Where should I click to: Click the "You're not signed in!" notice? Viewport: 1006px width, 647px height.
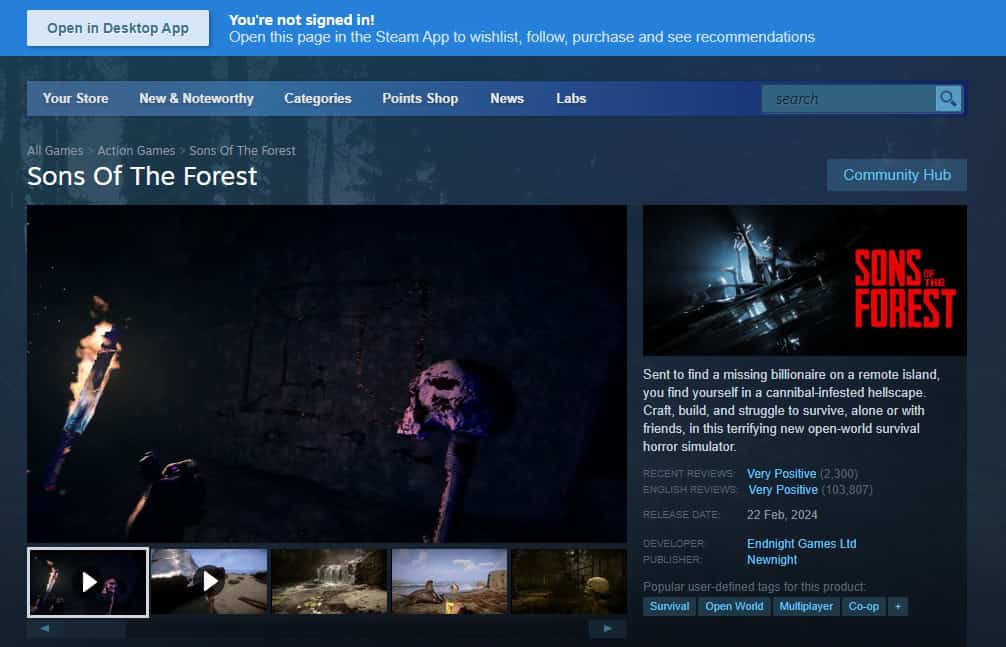pos(302,20)
